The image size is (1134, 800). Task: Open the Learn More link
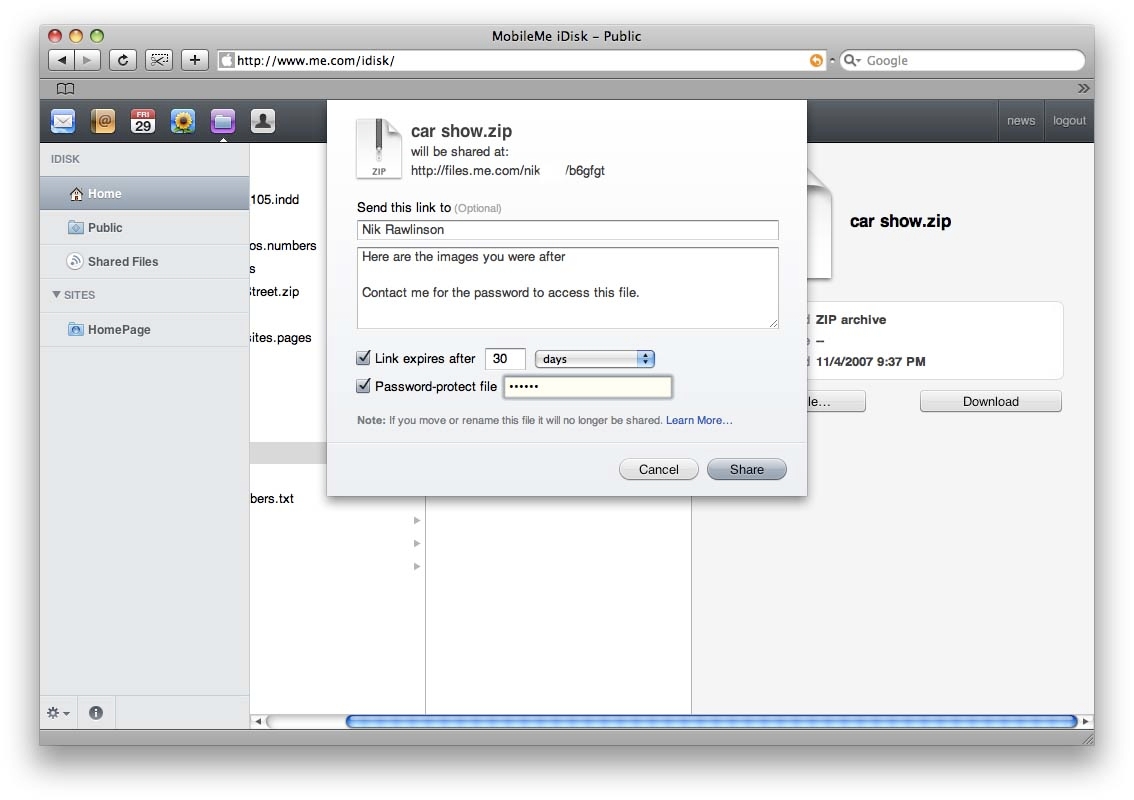click(699, 420)
